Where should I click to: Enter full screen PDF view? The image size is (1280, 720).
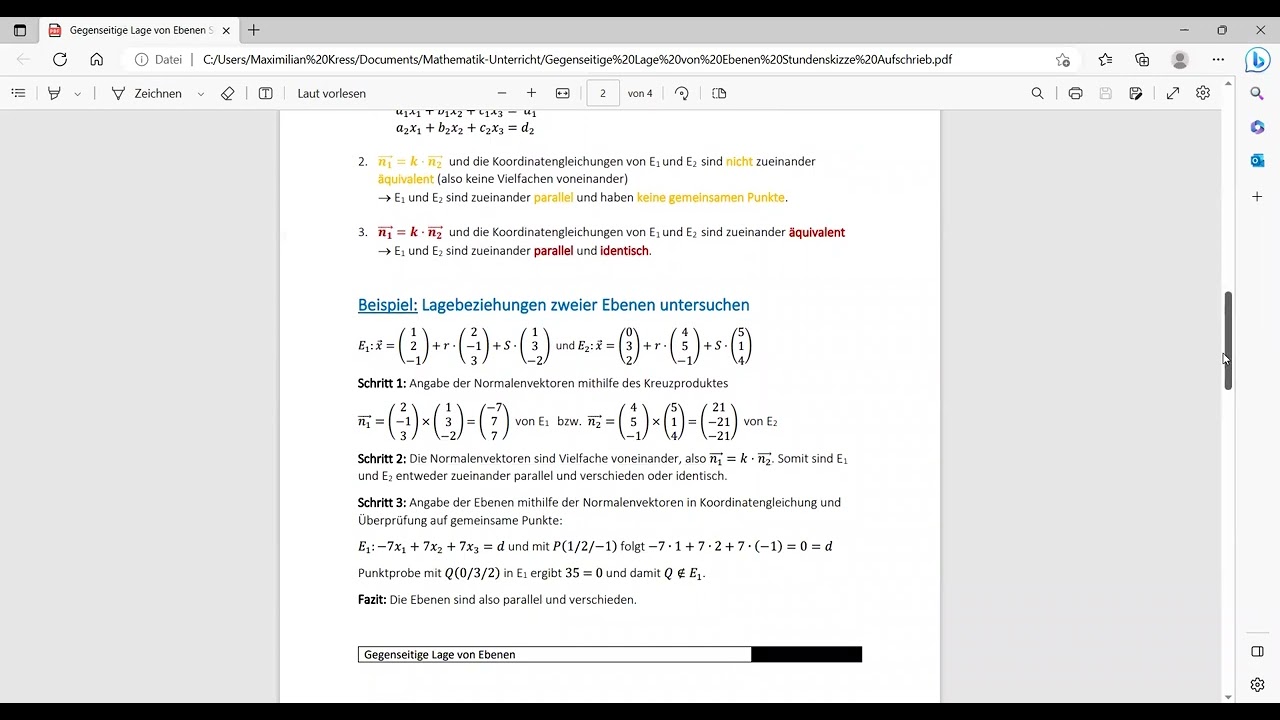pyautogui.click(x=1173, y=93)
